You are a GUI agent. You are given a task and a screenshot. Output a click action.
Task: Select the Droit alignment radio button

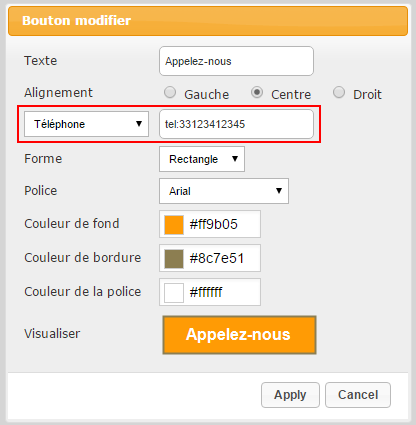click(339, 92)
